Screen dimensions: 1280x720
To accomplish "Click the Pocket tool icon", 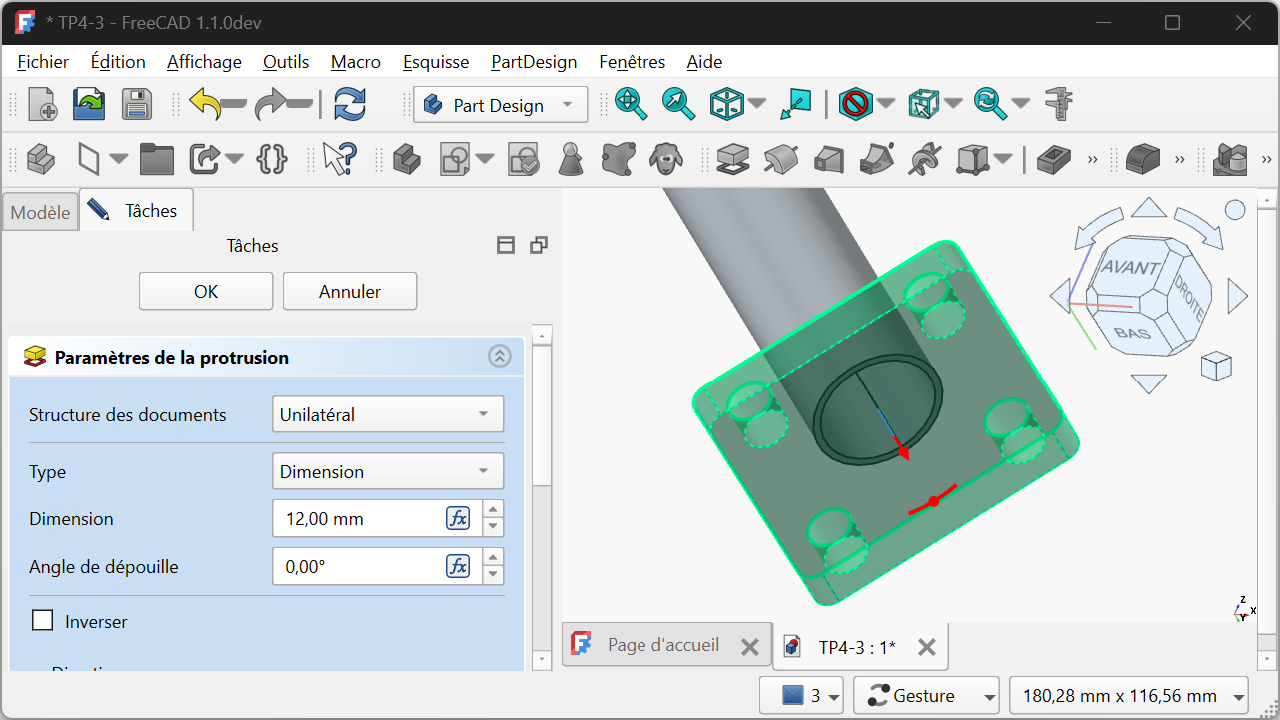I will [1053, 158].
